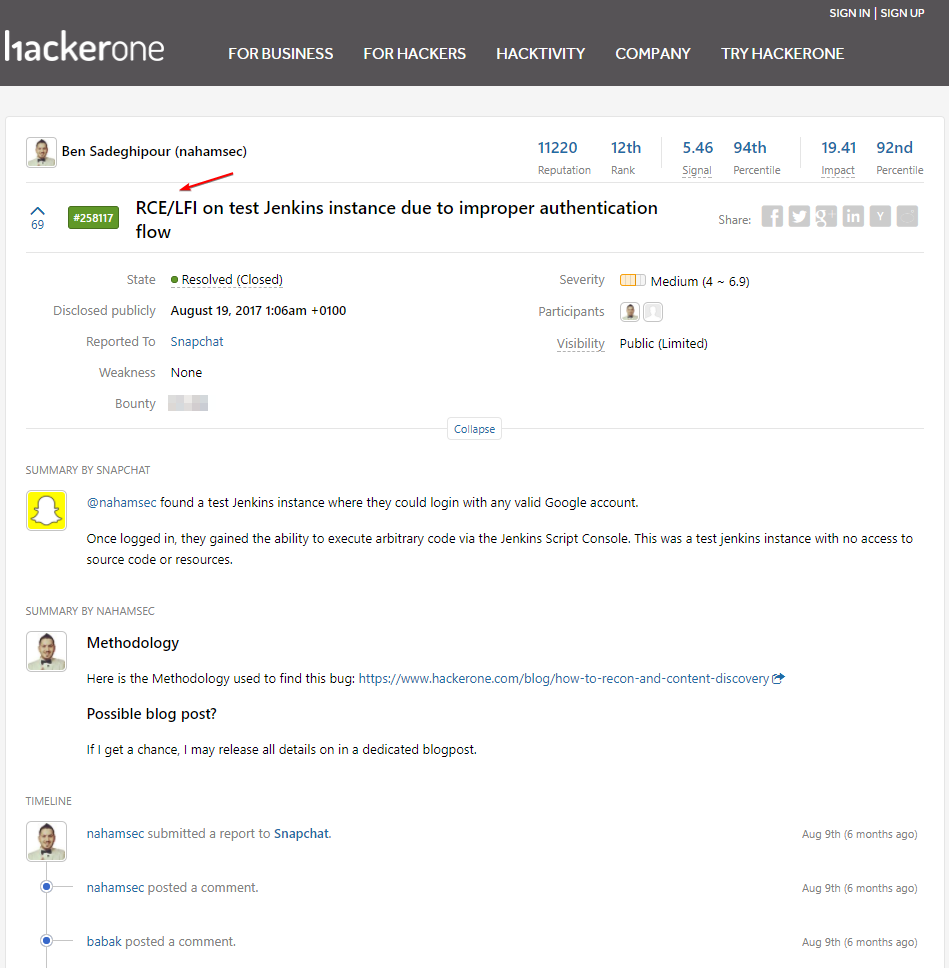
Task: Click the HackerOne logo
Action: (84, 47)
